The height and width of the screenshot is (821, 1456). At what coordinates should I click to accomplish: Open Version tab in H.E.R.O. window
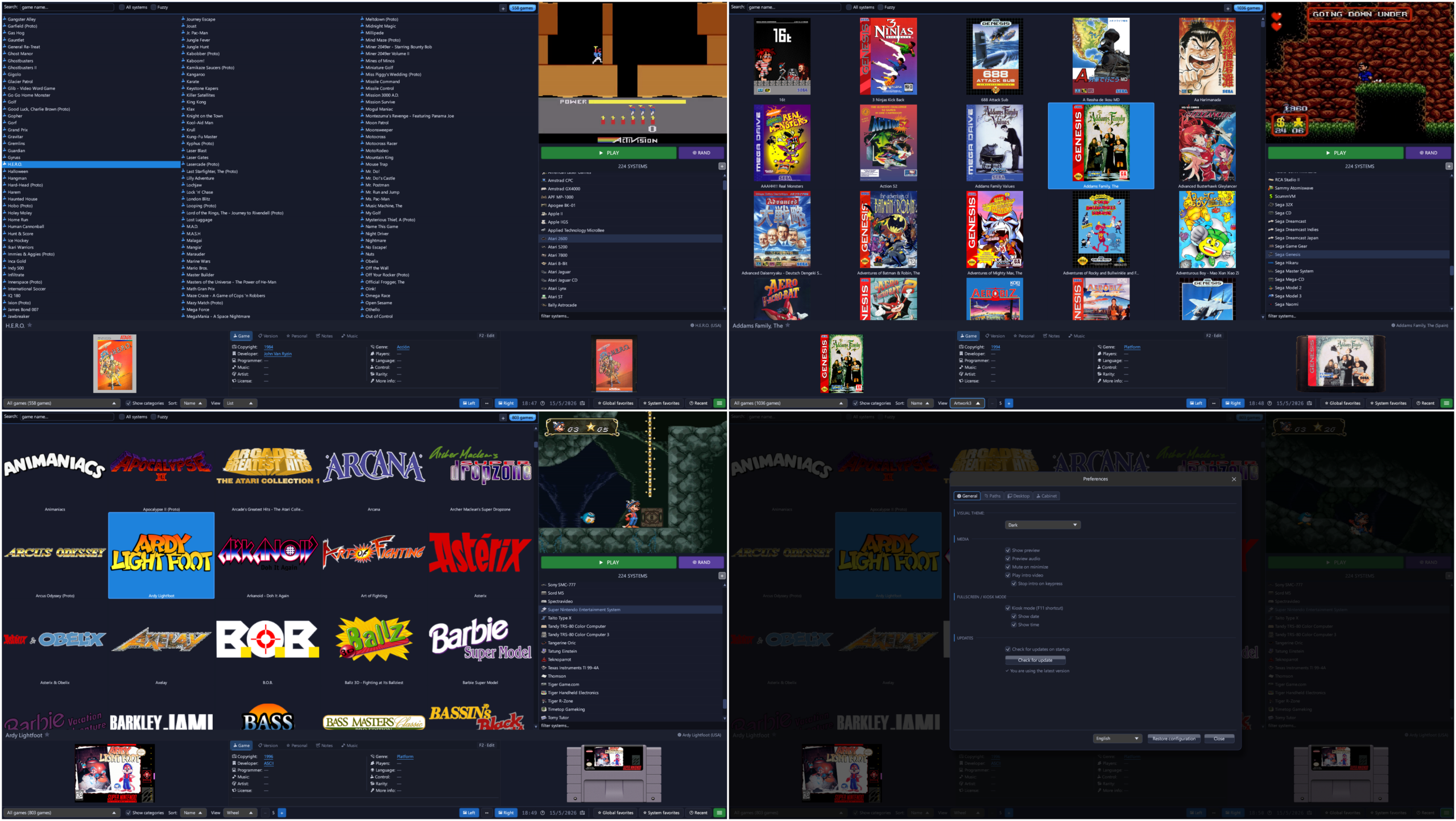click(x=268, y=336)
